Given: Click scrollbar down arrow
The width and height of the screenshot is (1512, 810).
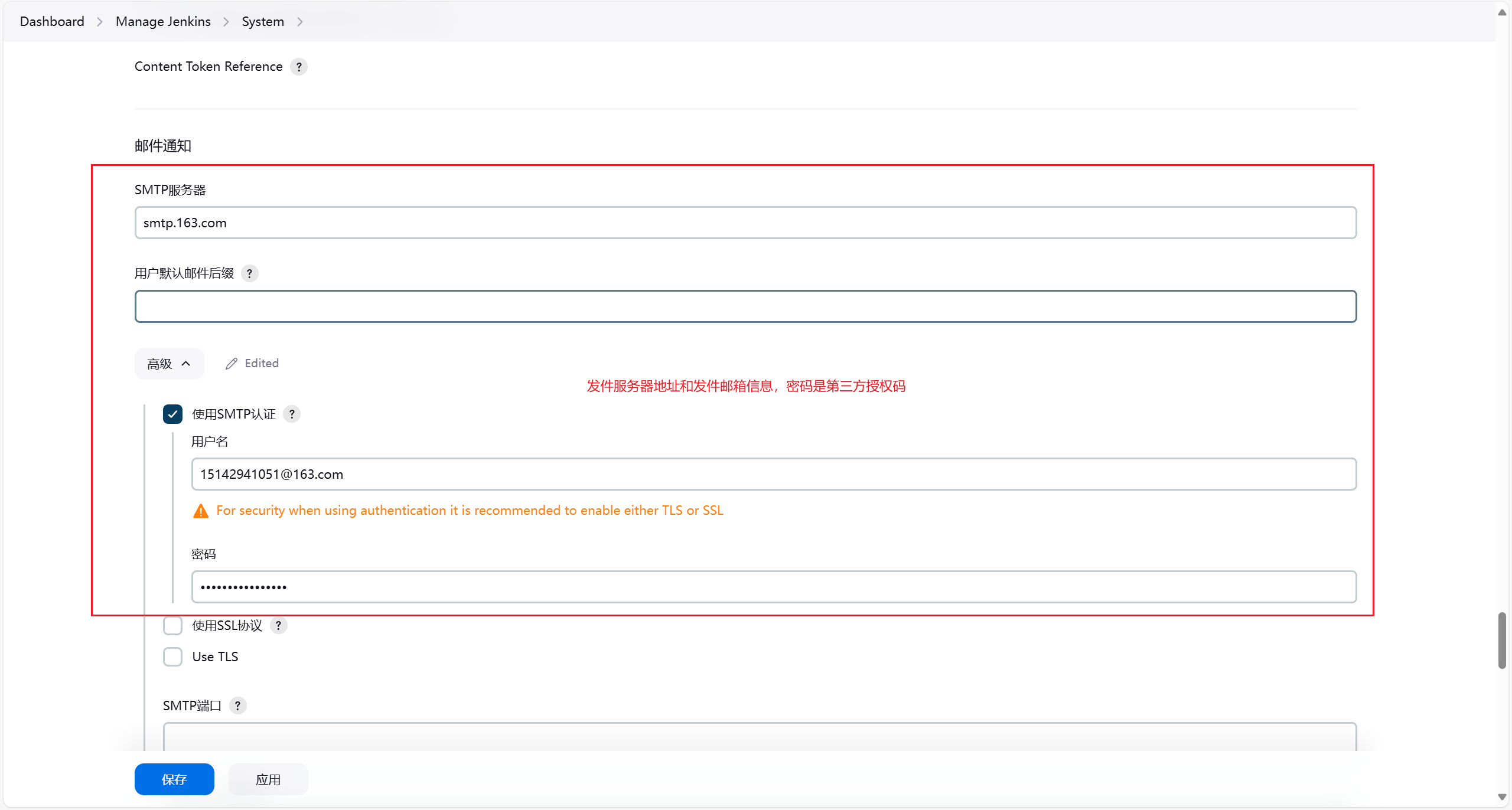Looking at the screenshot, I should 1502,797.
